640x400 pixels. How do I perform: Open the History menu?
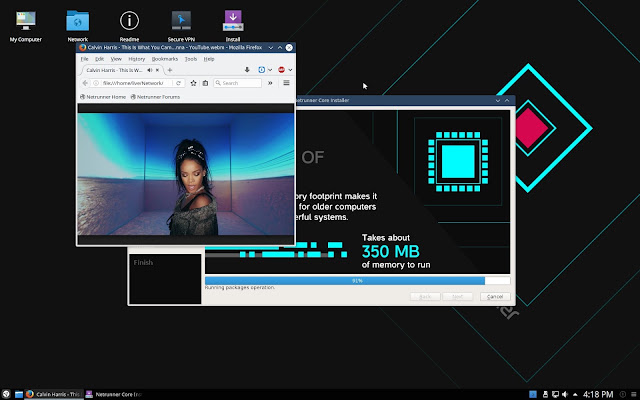(137, 59)
